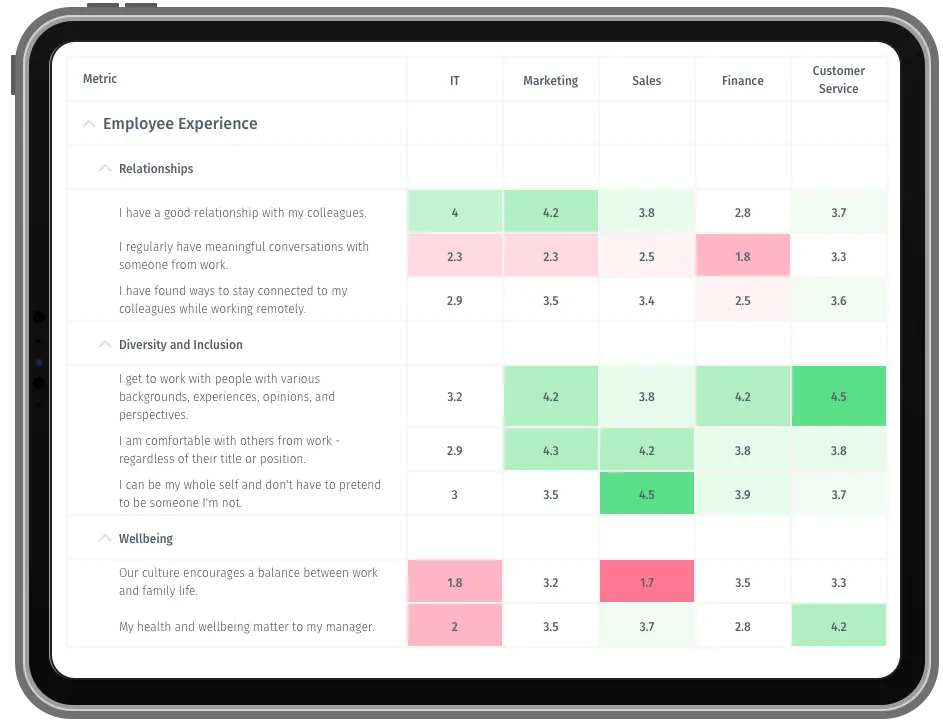The width and height of the screenshot is (943, 723).
Task: Click Sales 4.2 comfortable with others cell
Action: pos(647,449)
